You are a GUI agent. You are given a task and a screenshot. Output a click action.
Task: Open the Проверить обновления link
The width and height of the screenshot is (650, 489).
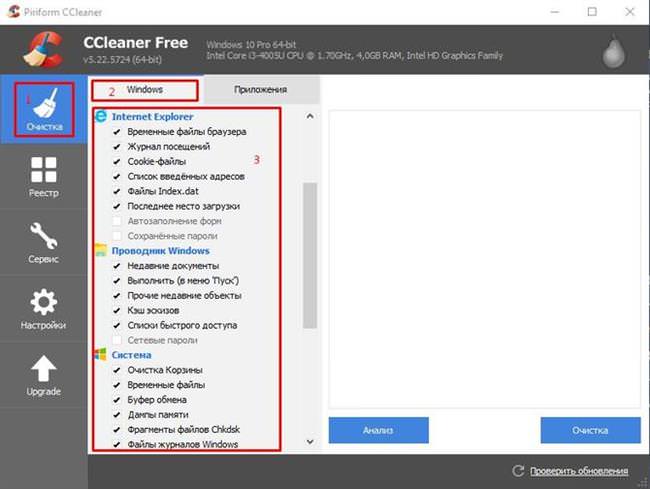[x=579, y=471]
